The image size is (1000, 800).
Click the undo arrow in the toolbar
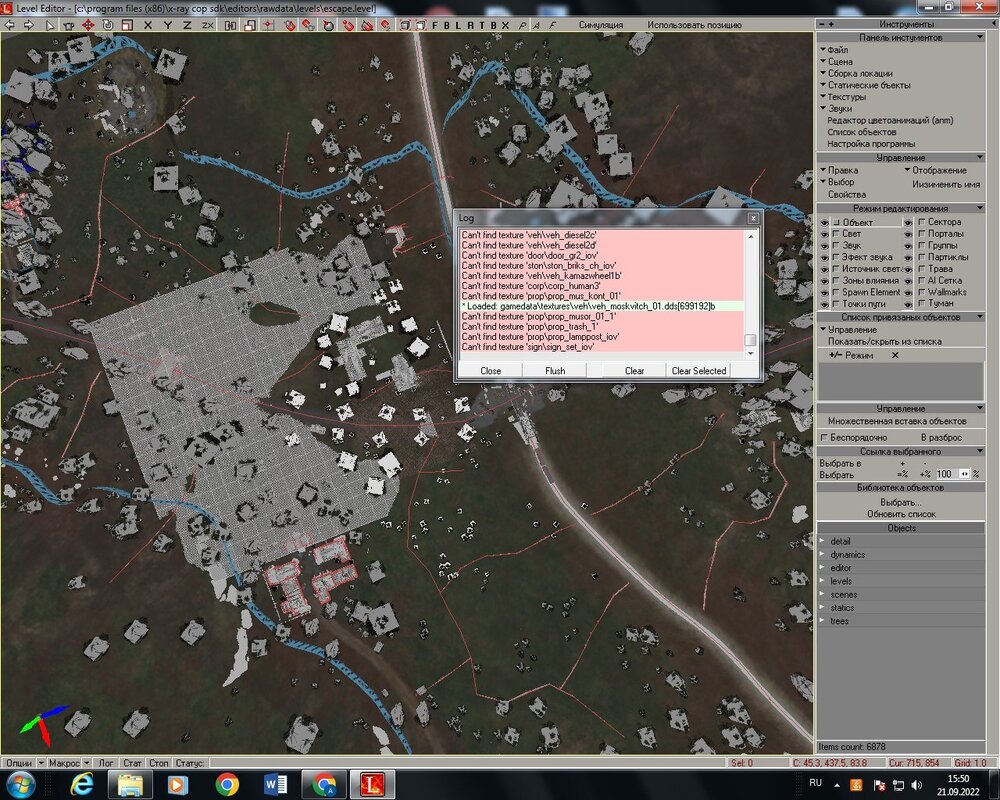tap(11, 24)
